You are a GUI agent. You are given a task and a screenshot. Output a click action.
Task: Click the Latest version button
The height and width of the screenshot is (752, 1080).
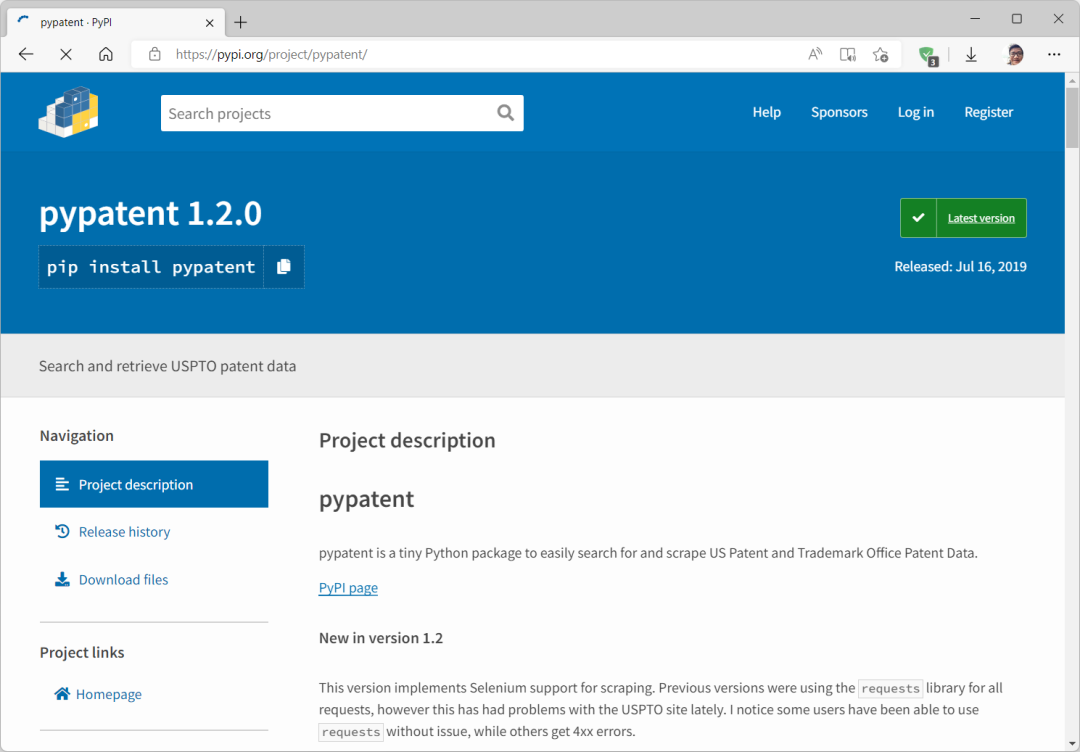point(963,218)
